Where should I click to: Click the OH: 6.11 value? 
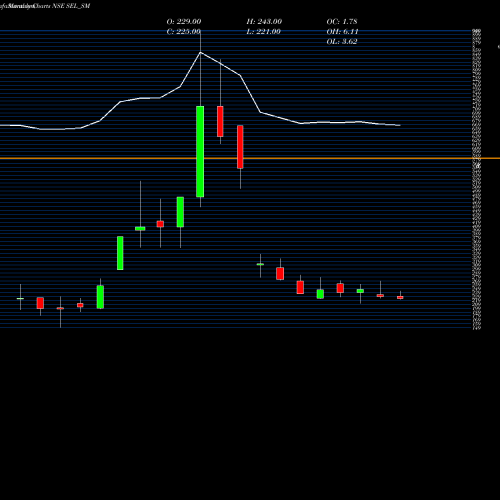pos(342,31)
